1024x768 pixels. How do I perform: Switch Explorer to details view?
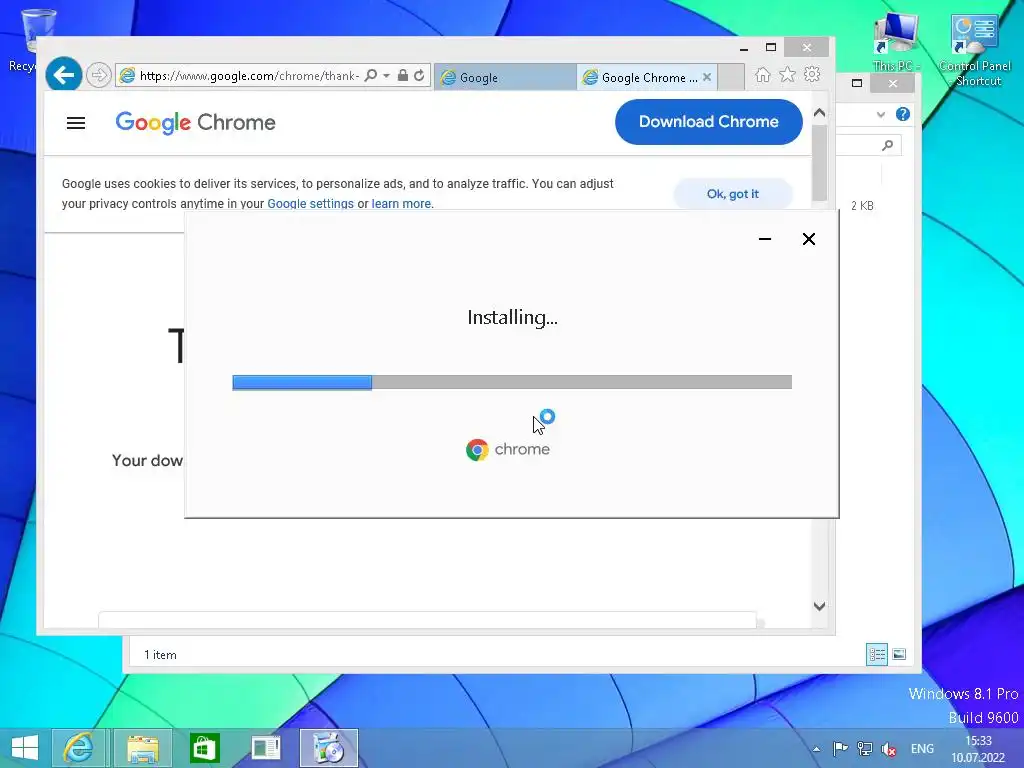pos(876,654)
